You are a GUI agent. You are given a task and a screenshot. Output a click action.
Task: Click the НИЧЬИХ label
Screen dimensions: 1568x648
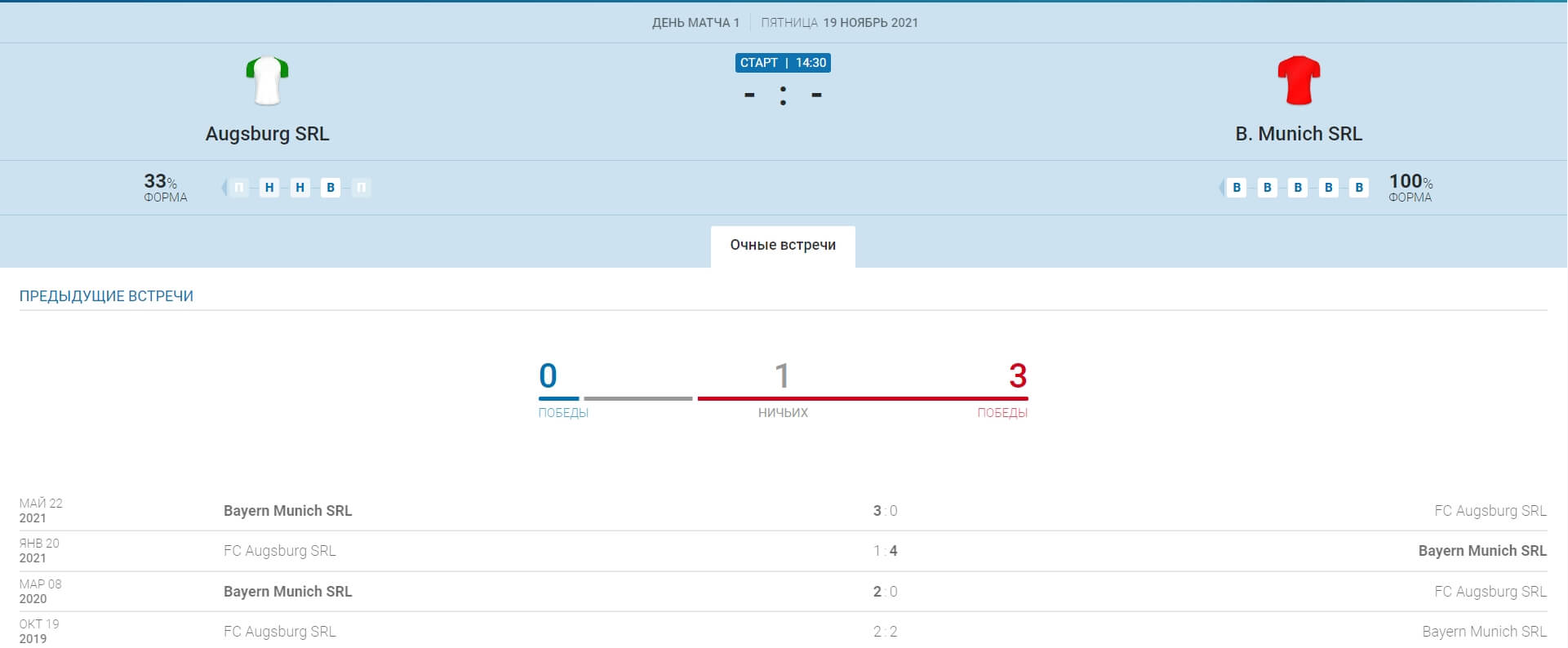(x=783, y=413)
